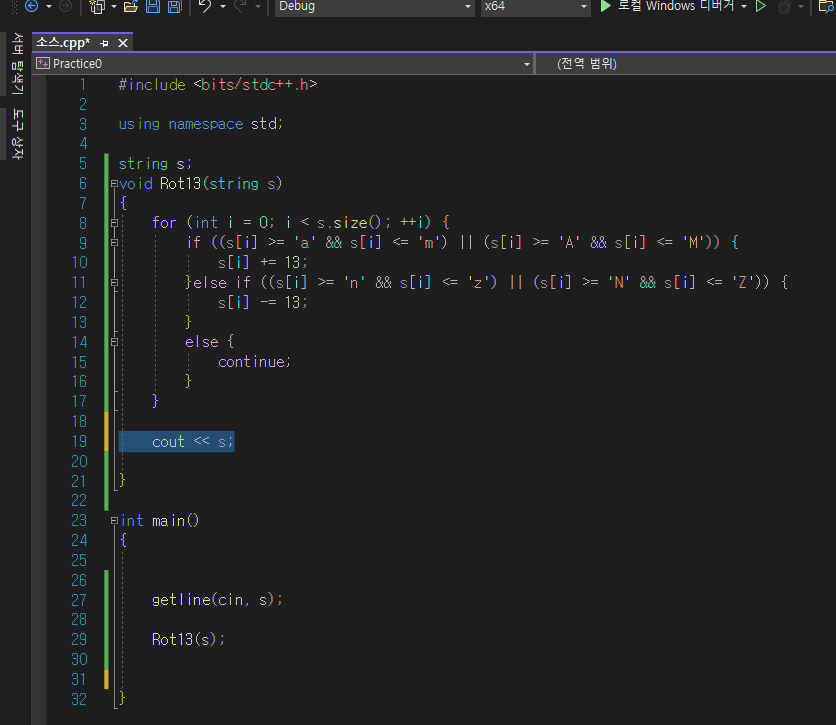Collapse the int main() function block
Screen dimensions: 836x725
coord(114,521)
